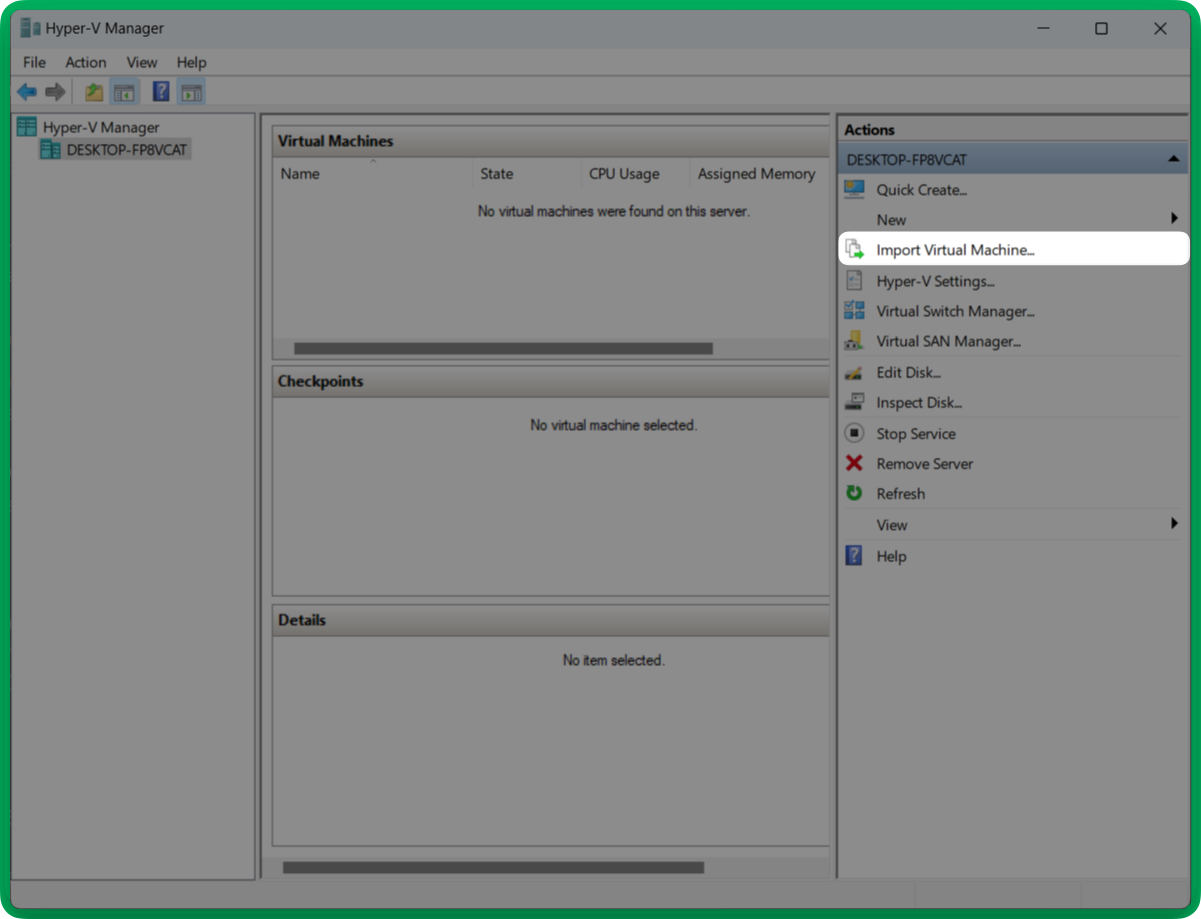The height and width of the screenshot is (919, 1201).
Task: Select Hyper-V Manager tree root label
Action: pyautogui.click(x=101, y=127)
